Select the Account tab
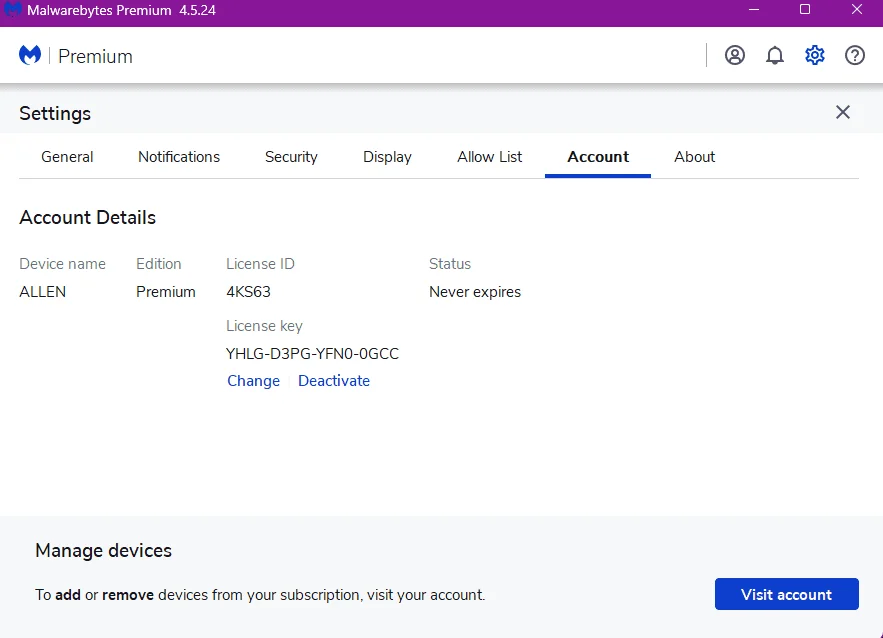 (x=597, y=157)
